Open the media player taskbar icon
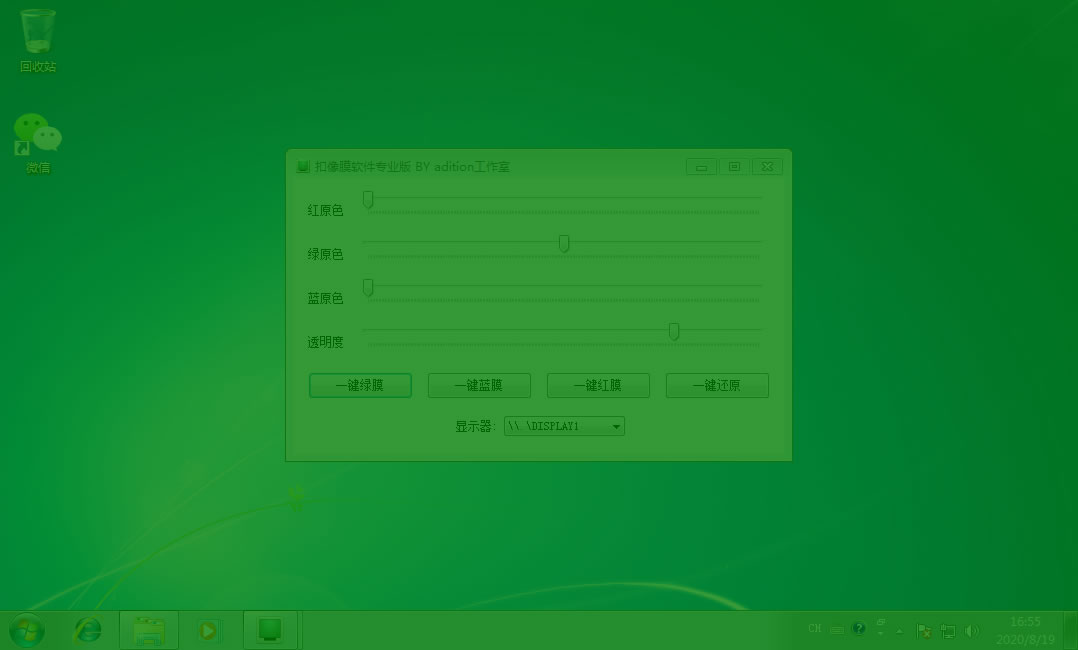The width and height of the screenshot is (1078, 650). point(208,630)
